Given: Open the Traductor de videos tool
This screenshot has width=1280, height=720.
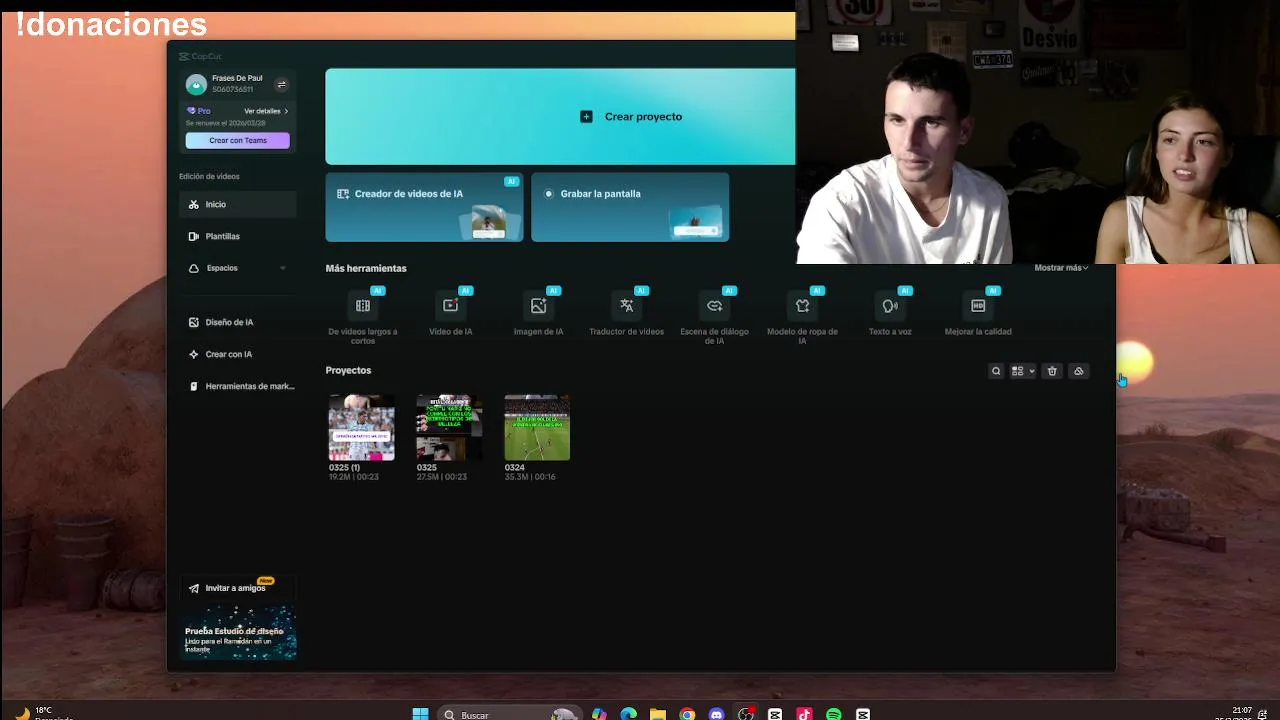Looking at the screenshot, I should [x=626, y=313].
